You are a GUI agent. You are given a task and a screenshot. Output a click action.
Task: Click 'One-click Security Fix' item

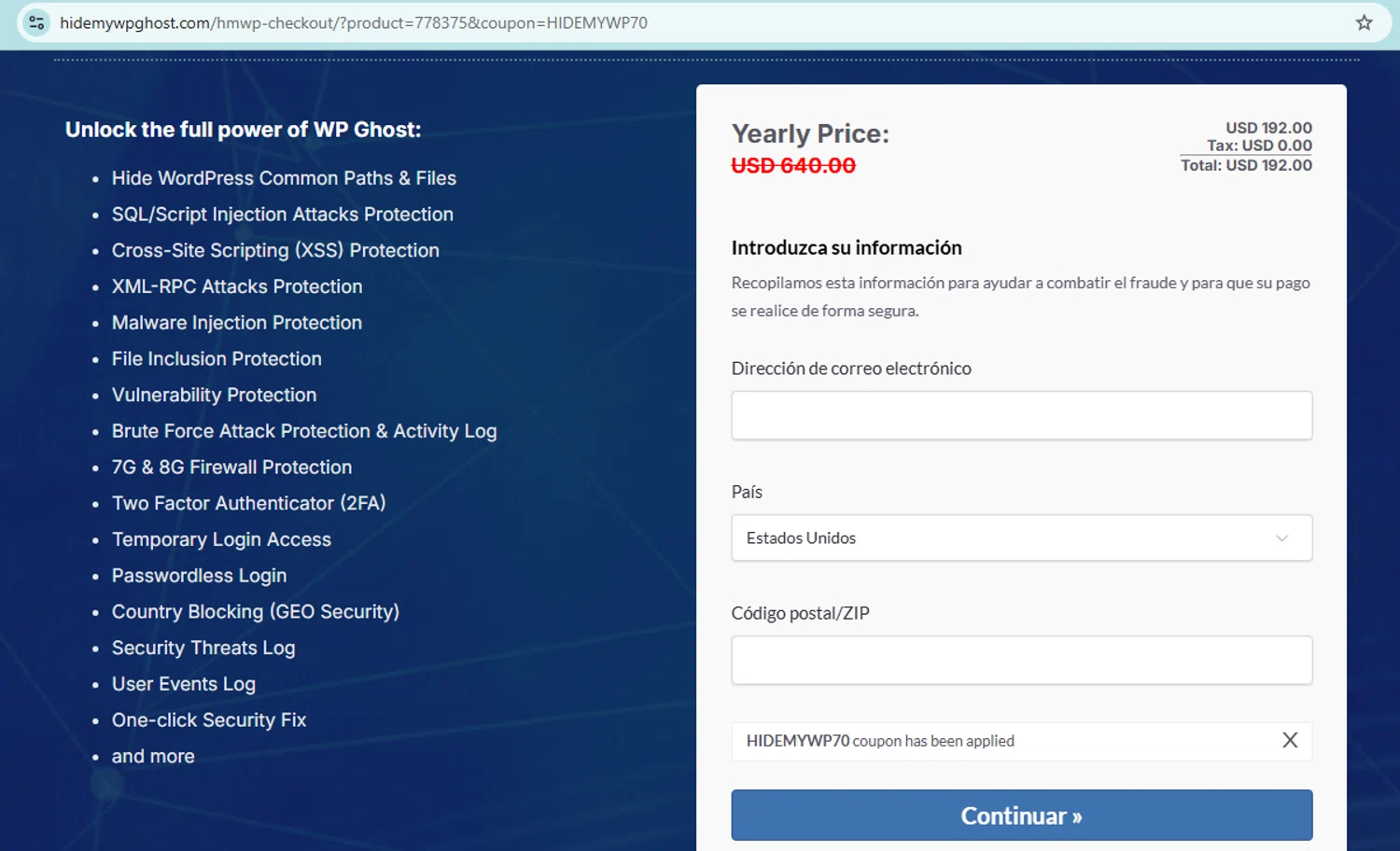tap(209, 720)
